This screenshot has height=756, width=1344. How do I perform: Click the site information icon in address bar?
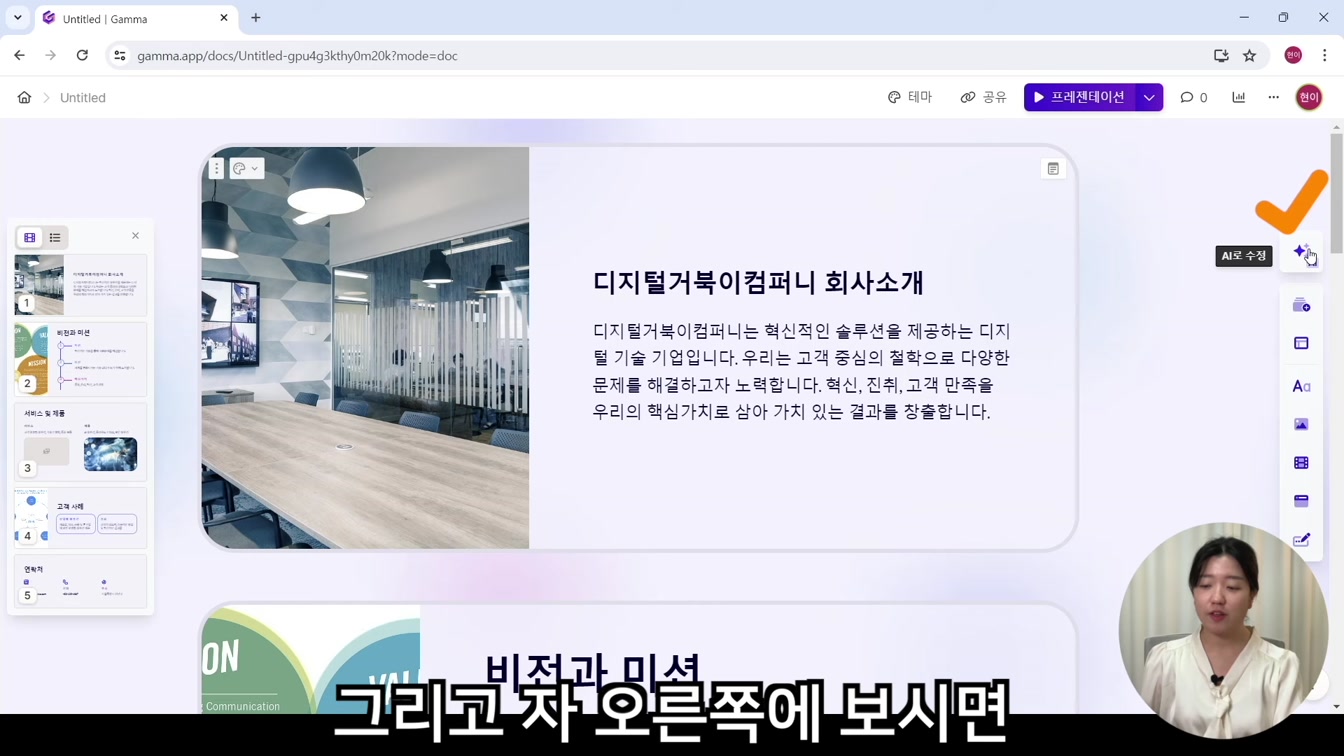coord(120,56)
